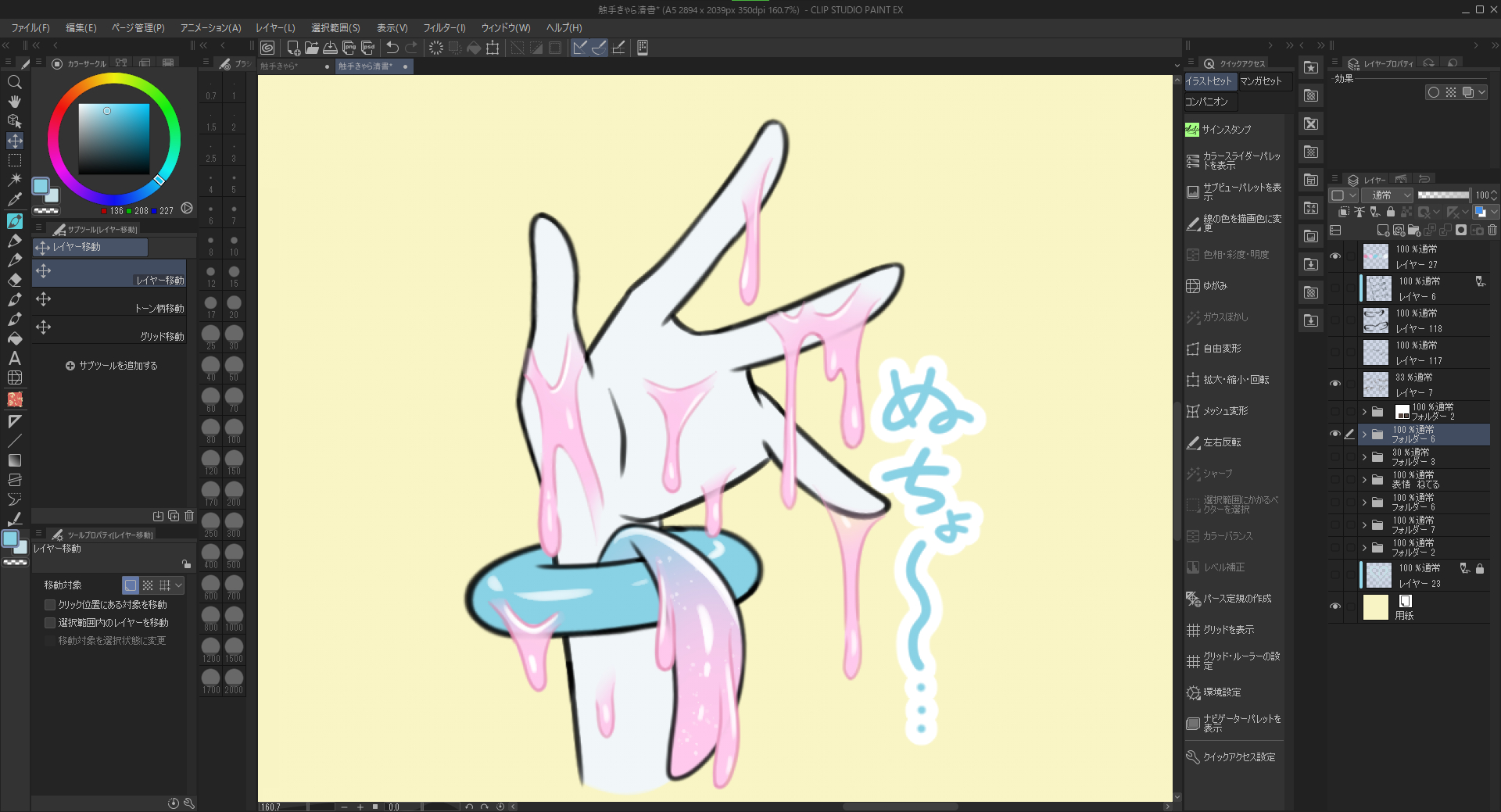Click サブツールを追加する button
The image size is (1501, 812).
[x=111, y=366]
